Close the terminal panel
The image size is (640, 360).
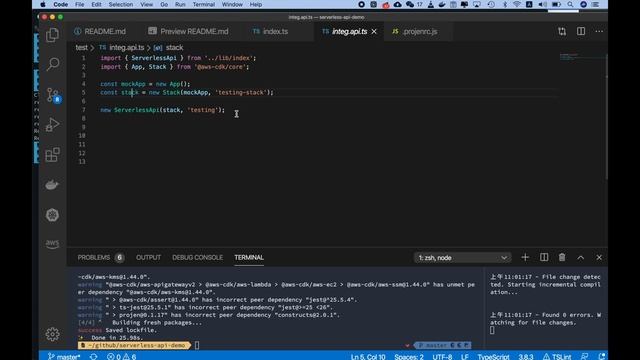[x=599, y=258]
